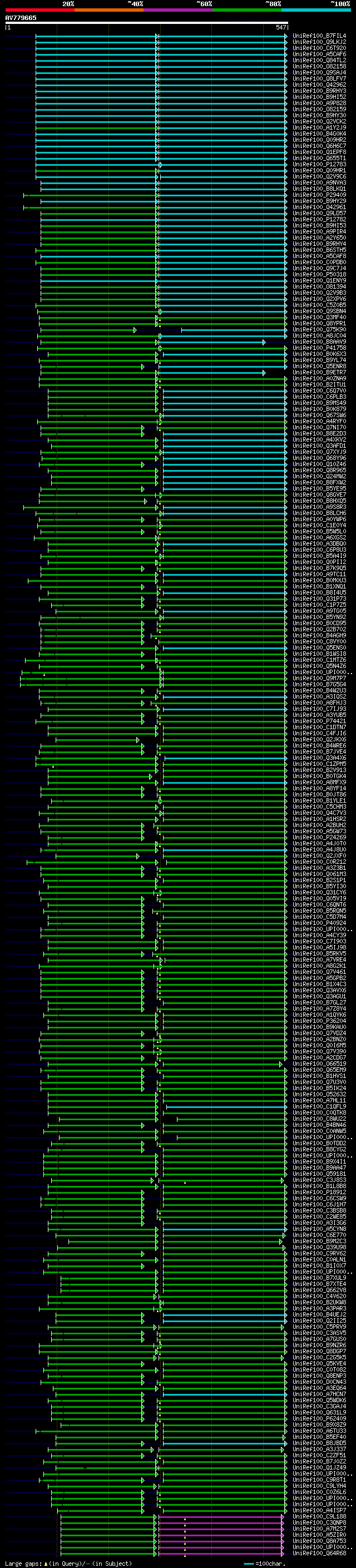Viewport: 356px width, 1568px height.
Task: Select hit label UniRef100_P40924
Action: pyautogui.click(x=319, y=923)
